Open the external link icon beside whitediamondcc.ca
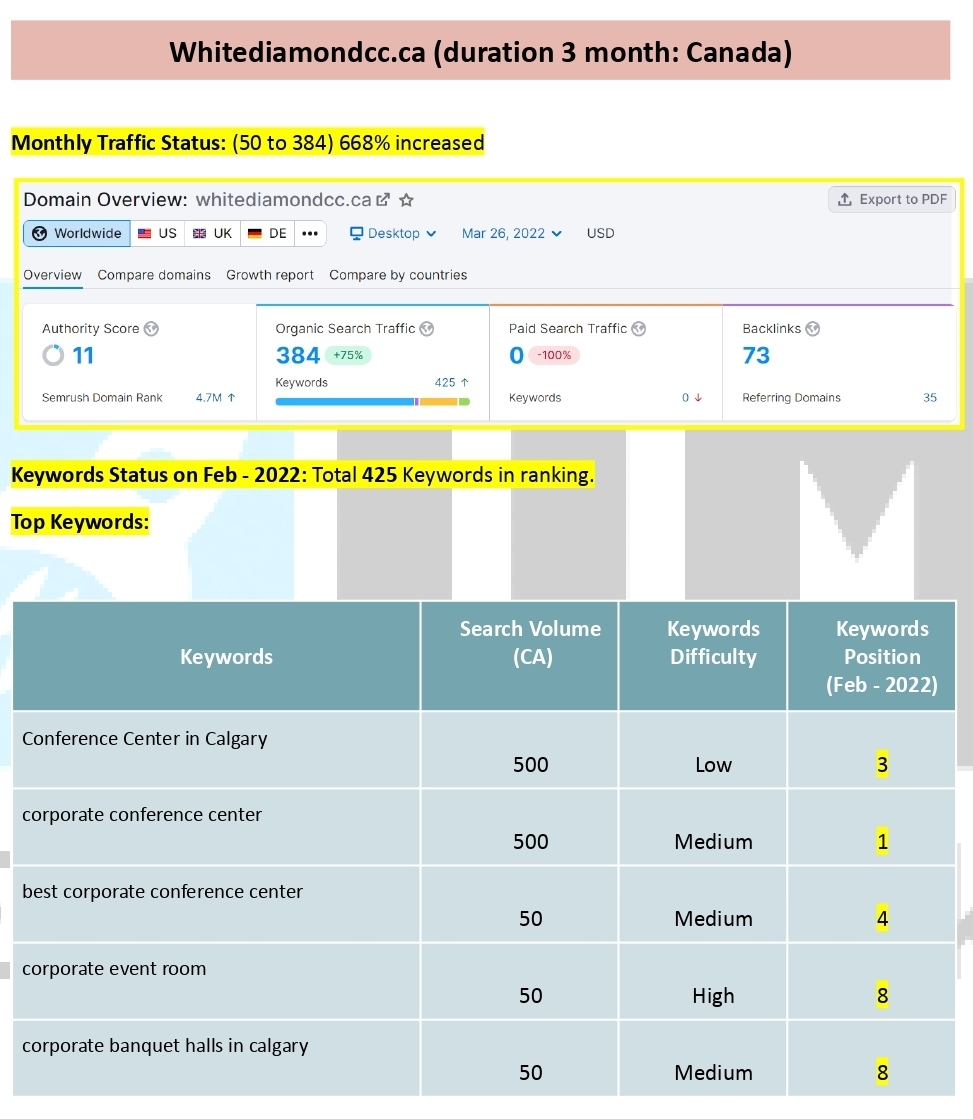Viewport: 973px width, 1119px height. (383, 200)
